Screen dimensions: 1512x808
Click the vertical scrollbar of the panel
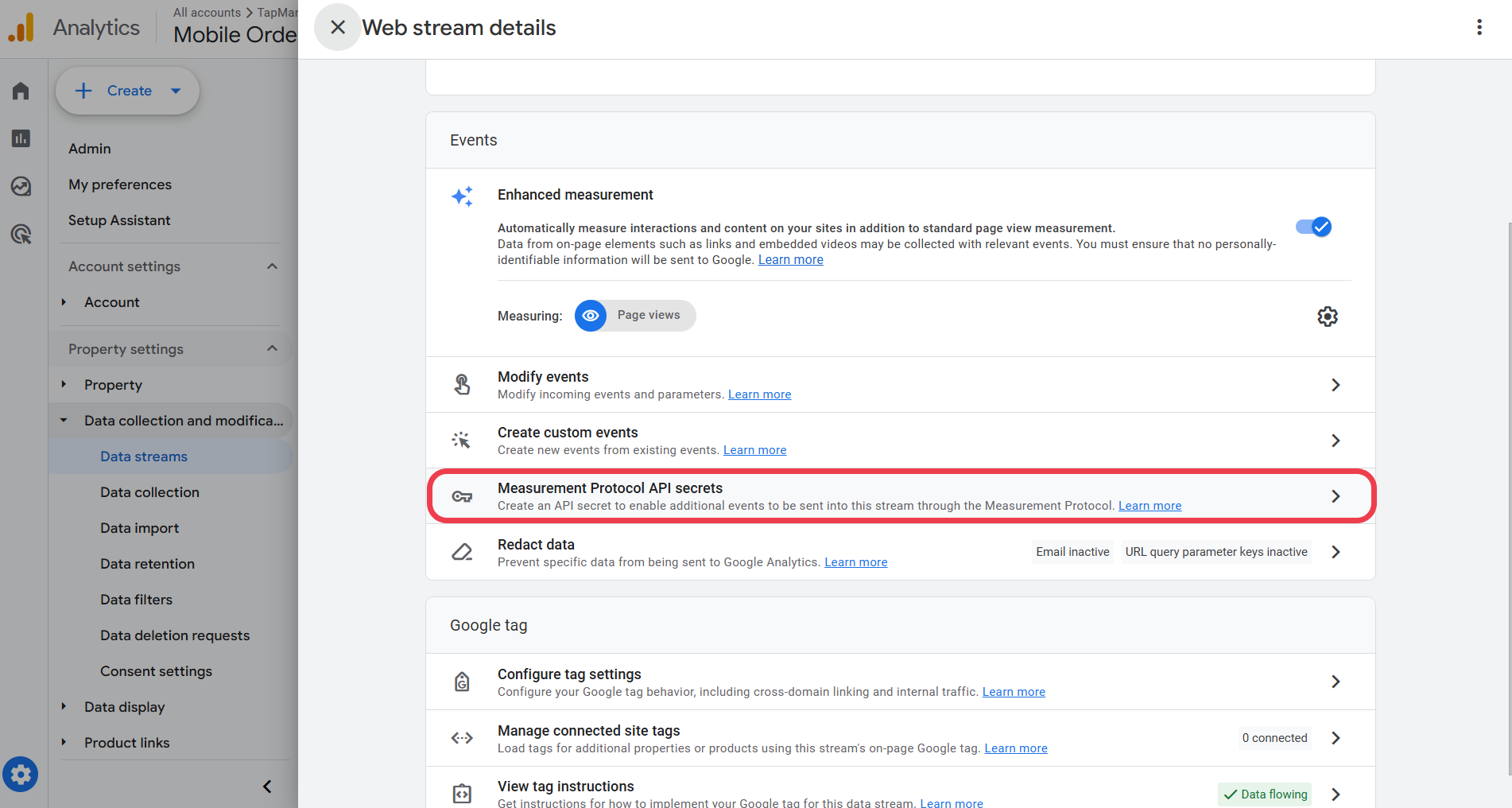tap(1508, 497)
